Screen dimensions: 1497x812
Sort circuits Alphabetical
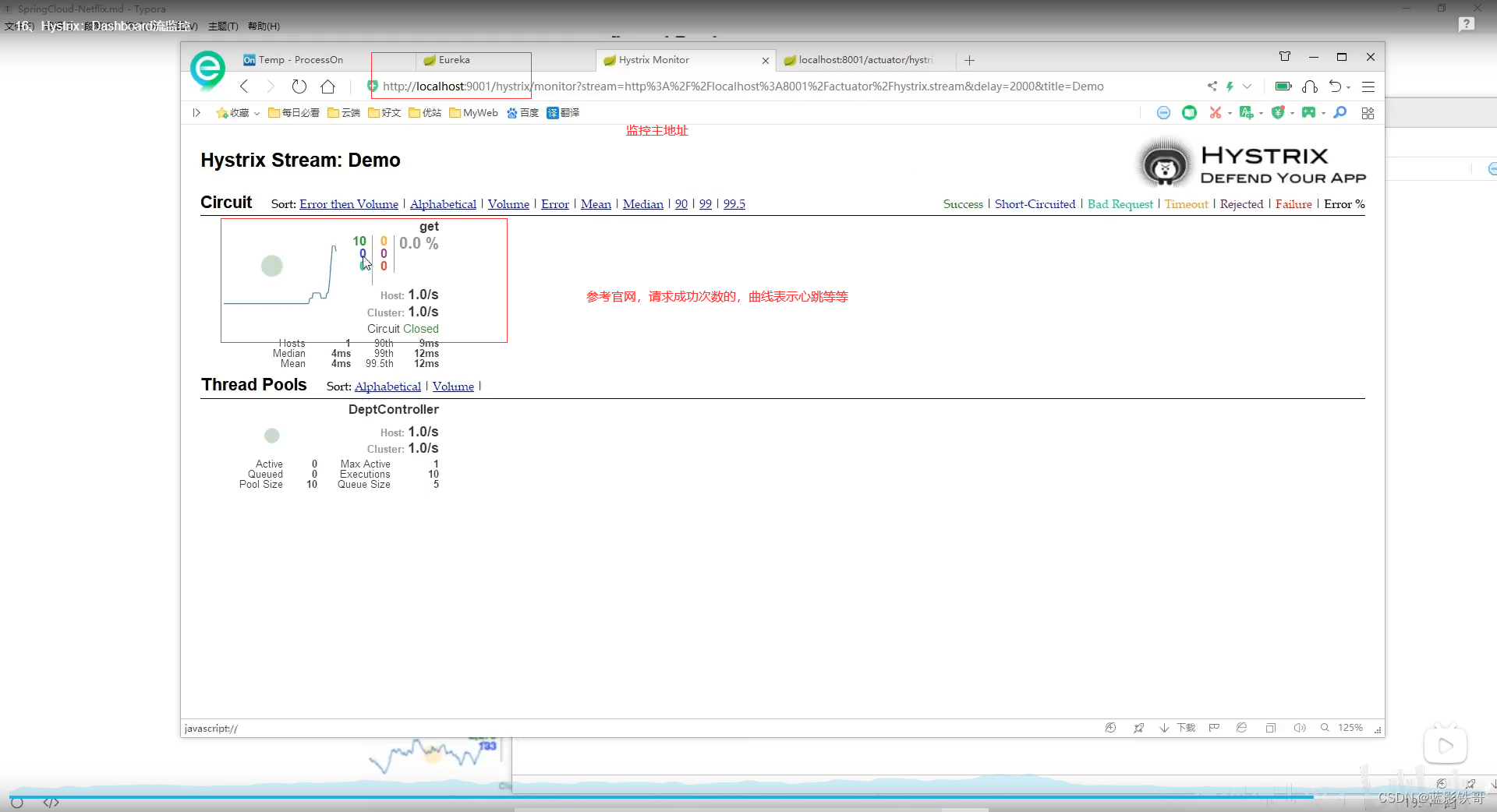443,204
